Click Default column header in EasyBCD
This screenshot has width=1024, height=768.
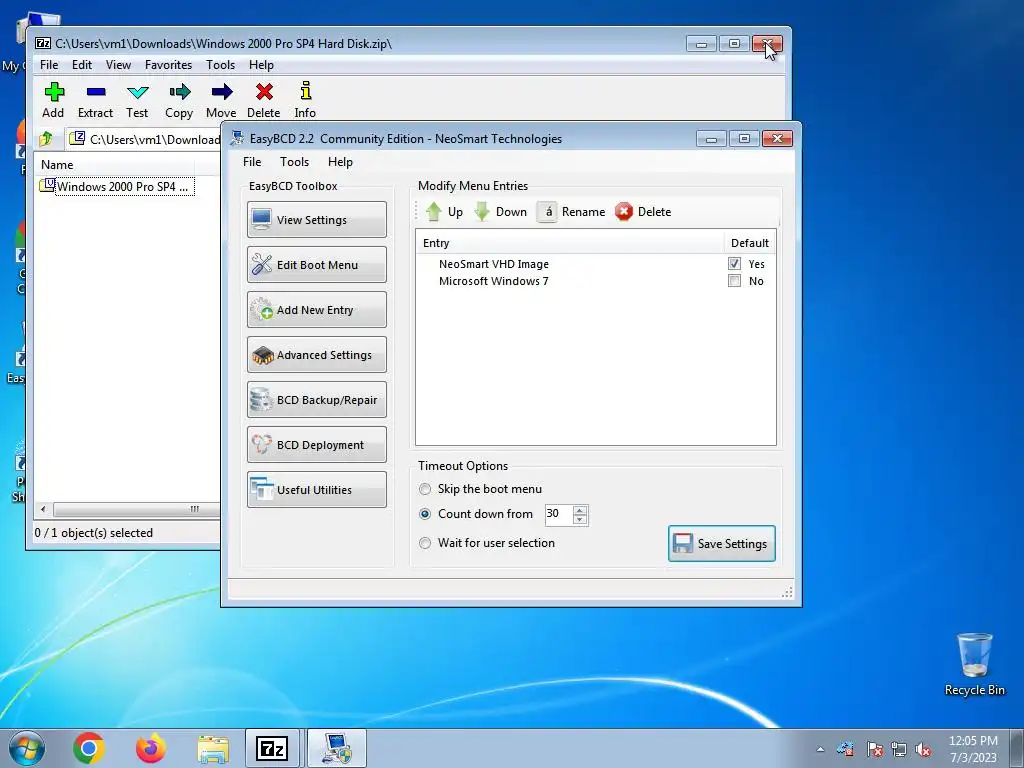pyautogui.click(x=750, y=243)
